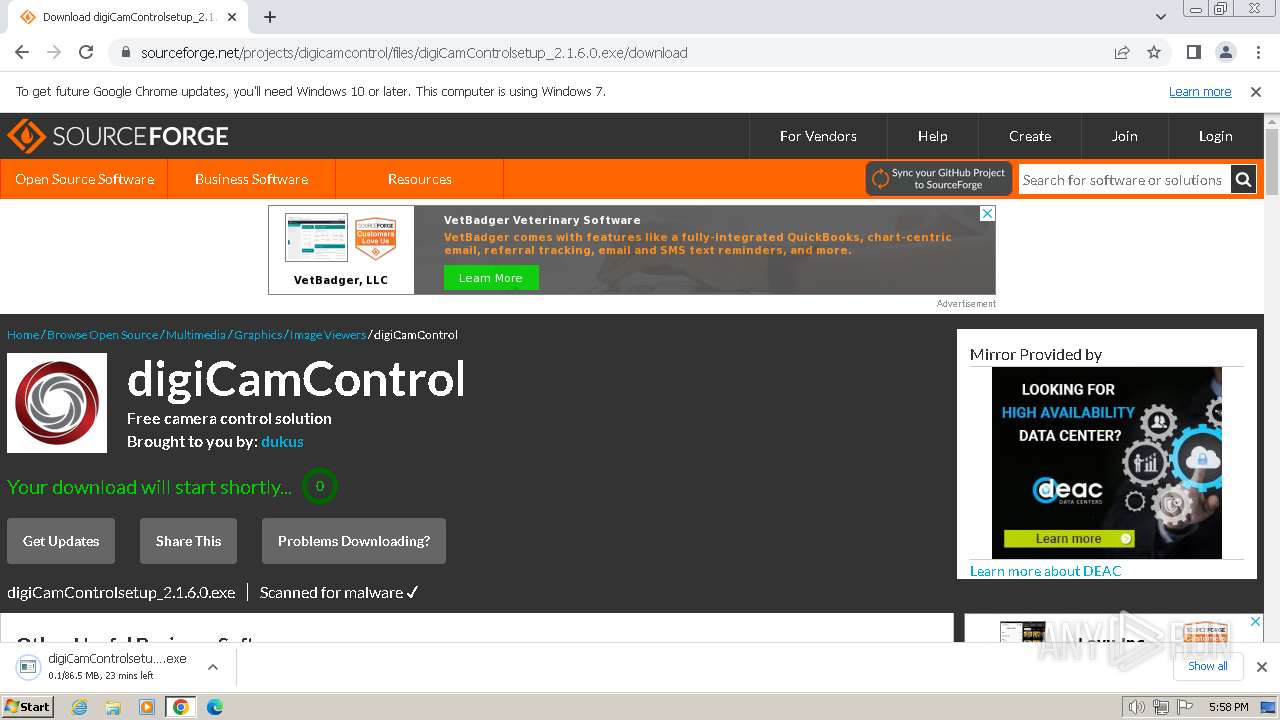Reload the page
Viewport: 1280px width, 720px height.
(86, 52)
